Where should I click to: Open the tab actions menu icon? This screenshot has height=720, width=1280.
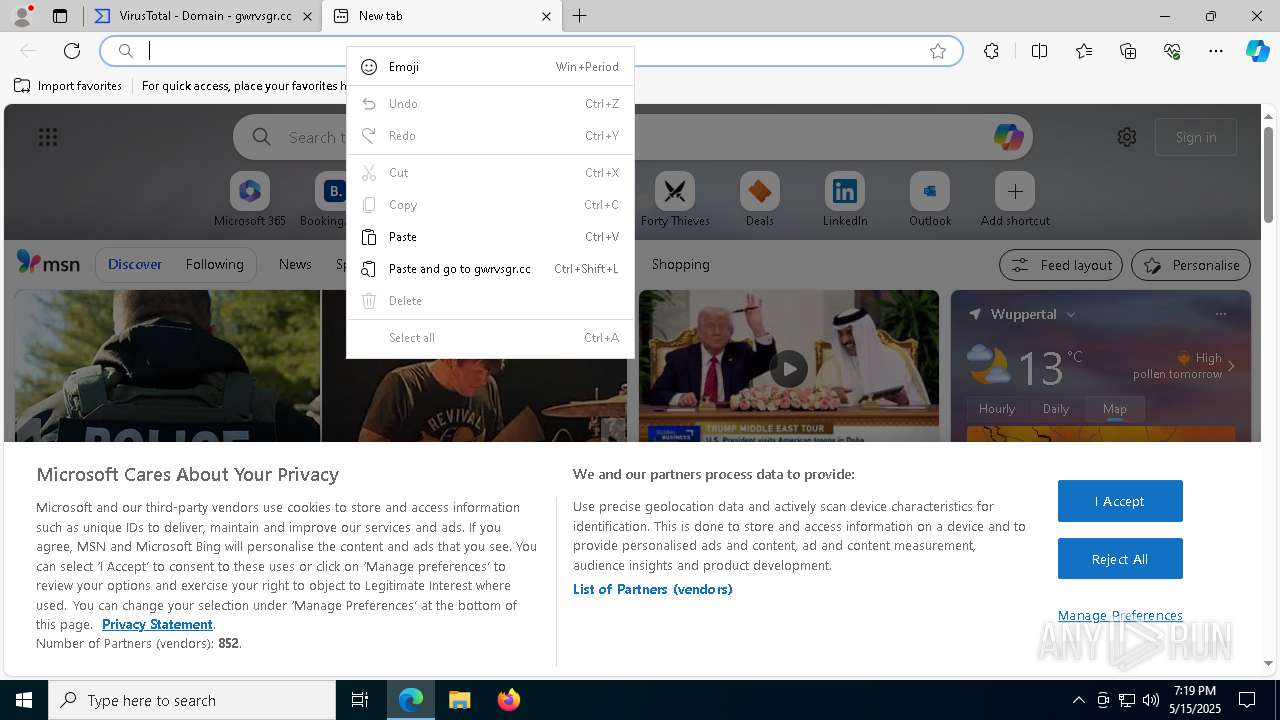(60, 16)
